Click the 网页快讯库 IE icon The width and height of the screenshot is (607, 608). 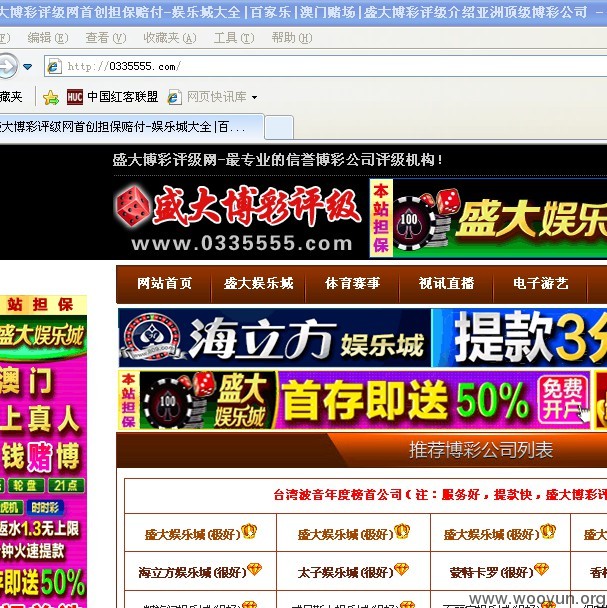(175, 97)
